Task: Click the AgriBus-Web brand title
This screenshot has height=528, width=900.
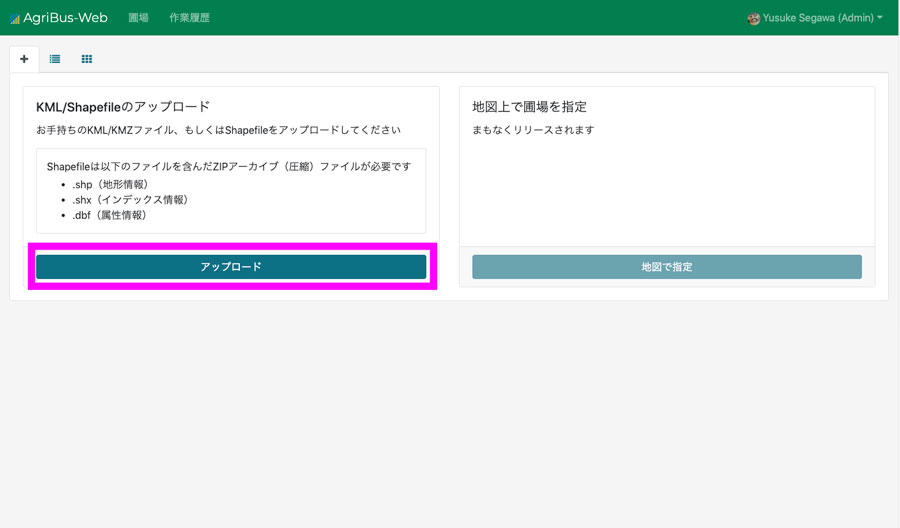Action: (x=65, y=18)
